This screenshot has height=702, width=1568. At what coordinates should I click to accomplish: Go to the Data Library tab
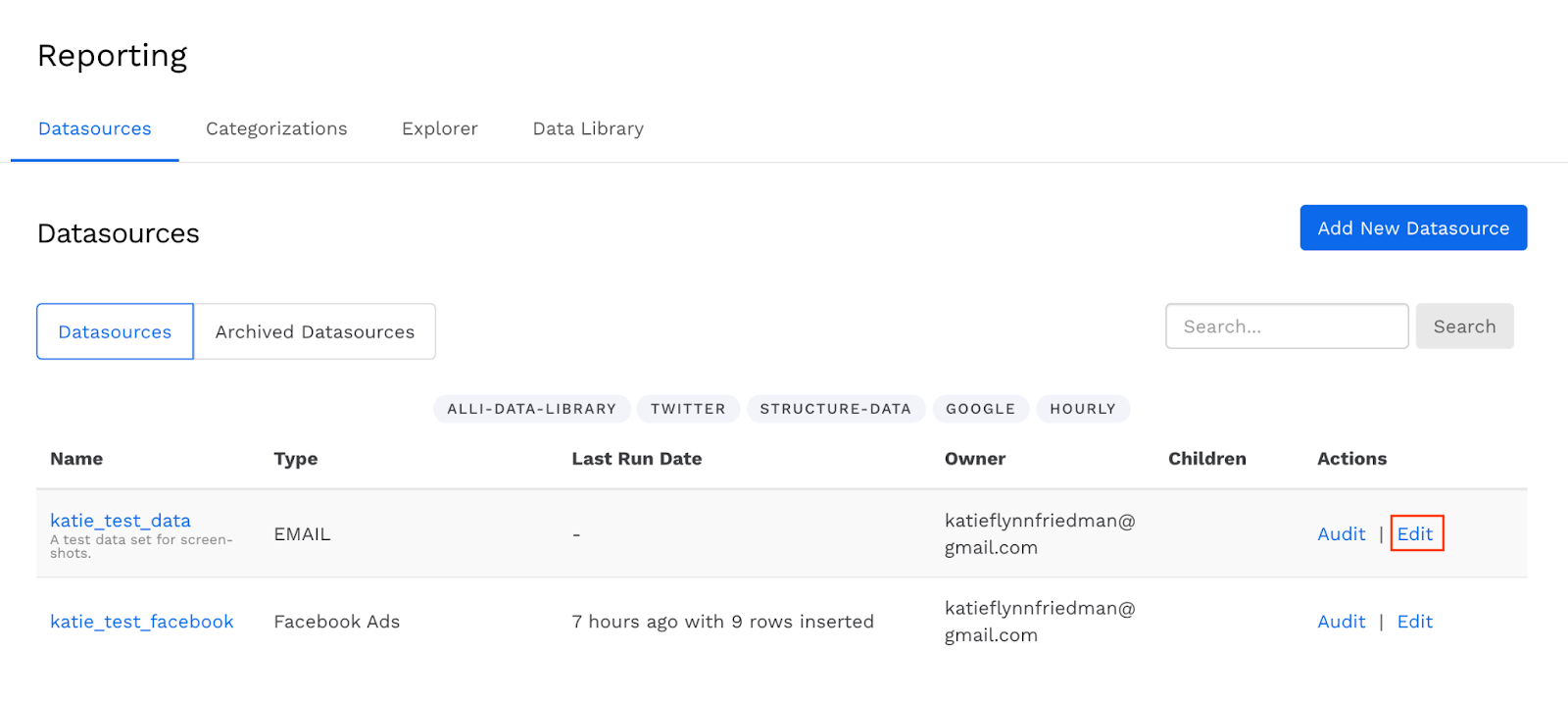coord(588,129)
